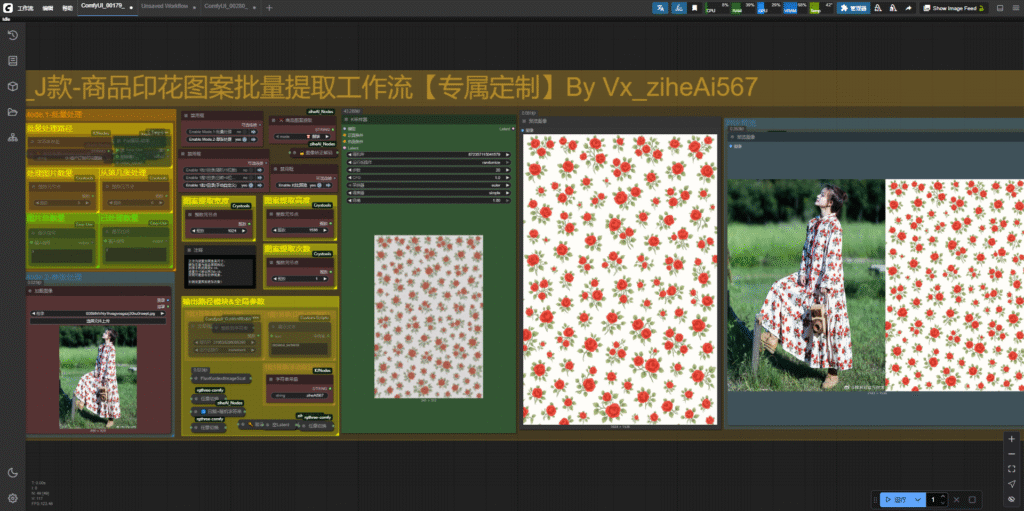Toggle the bottom panel icon at top right
Screen dimensions: 1024x511
(x=1000, y=8)
